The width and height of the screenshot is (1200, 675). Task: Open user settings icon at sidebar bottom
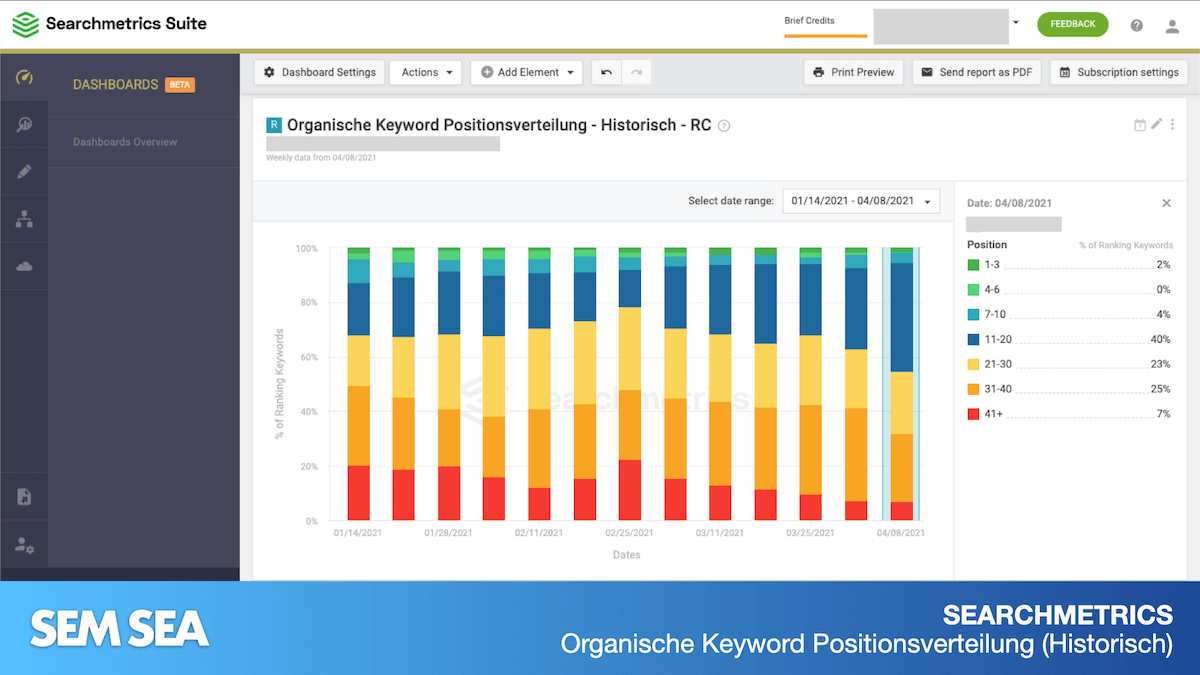coord(25,544)
